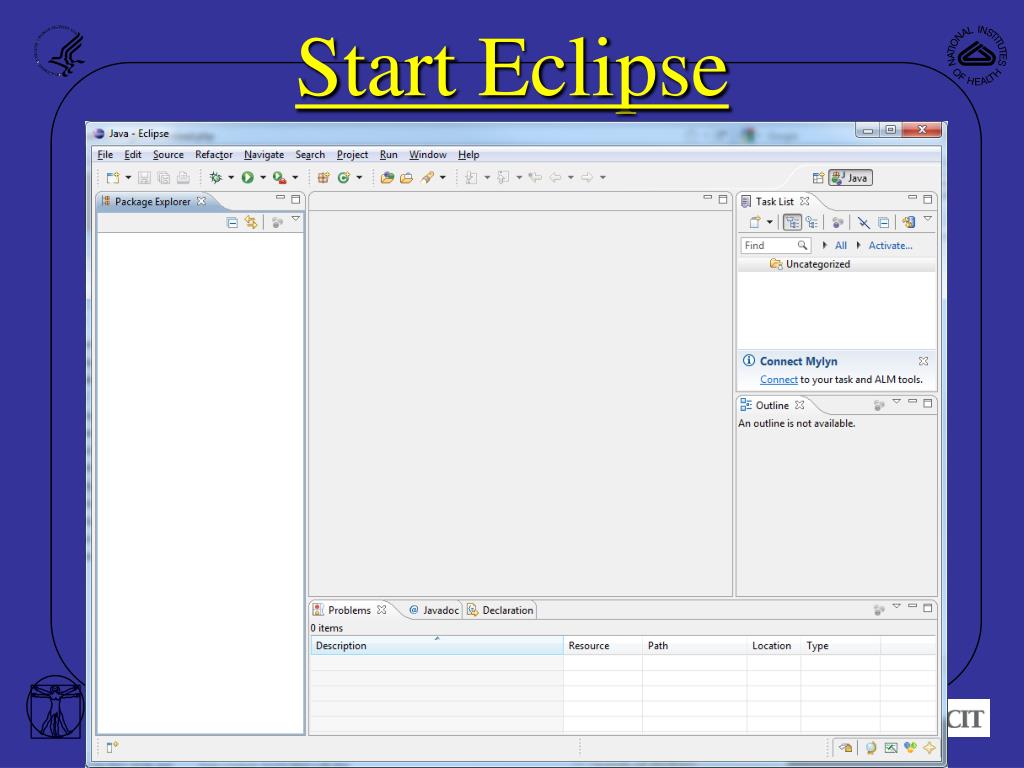Open the Help menu
This screenshot has width=1024, height=768.
[x=468, y=155]
